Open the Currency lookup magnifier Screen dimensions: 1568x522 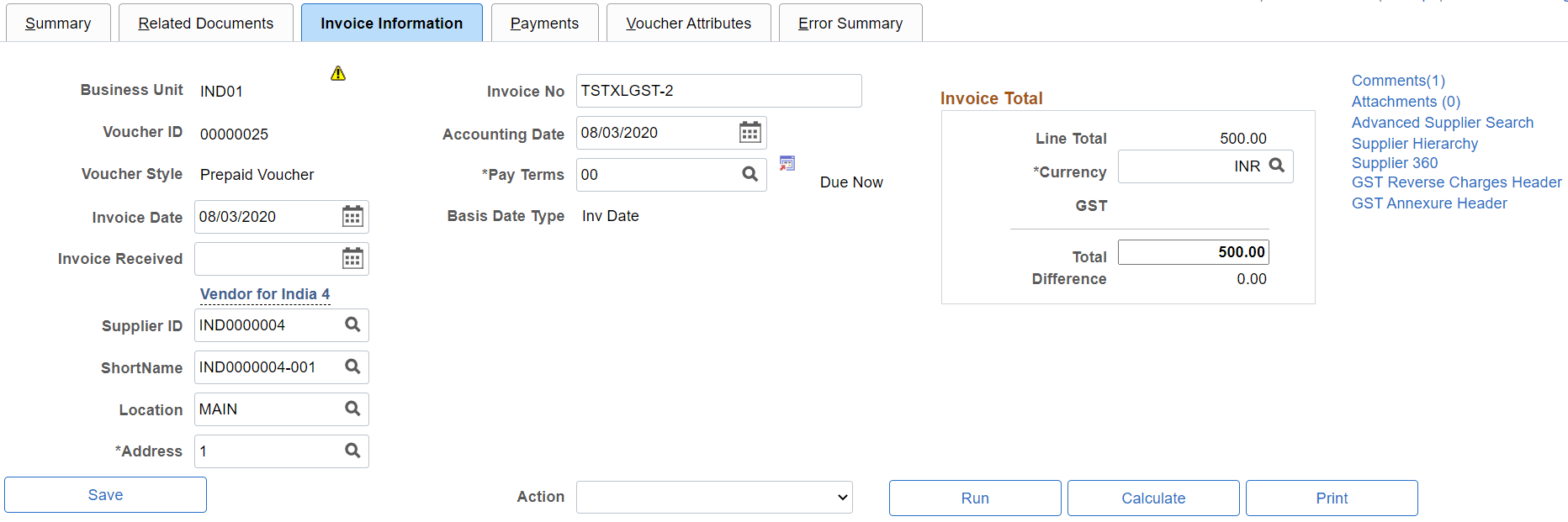pyautogui.click(x=1277, y=166)
